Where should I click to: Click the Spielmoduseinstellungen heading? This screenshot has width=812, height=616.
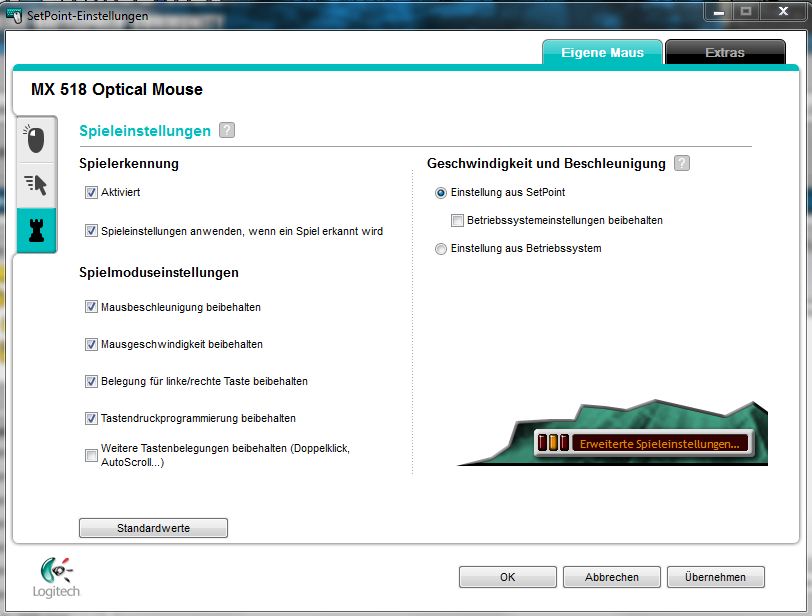159,272
